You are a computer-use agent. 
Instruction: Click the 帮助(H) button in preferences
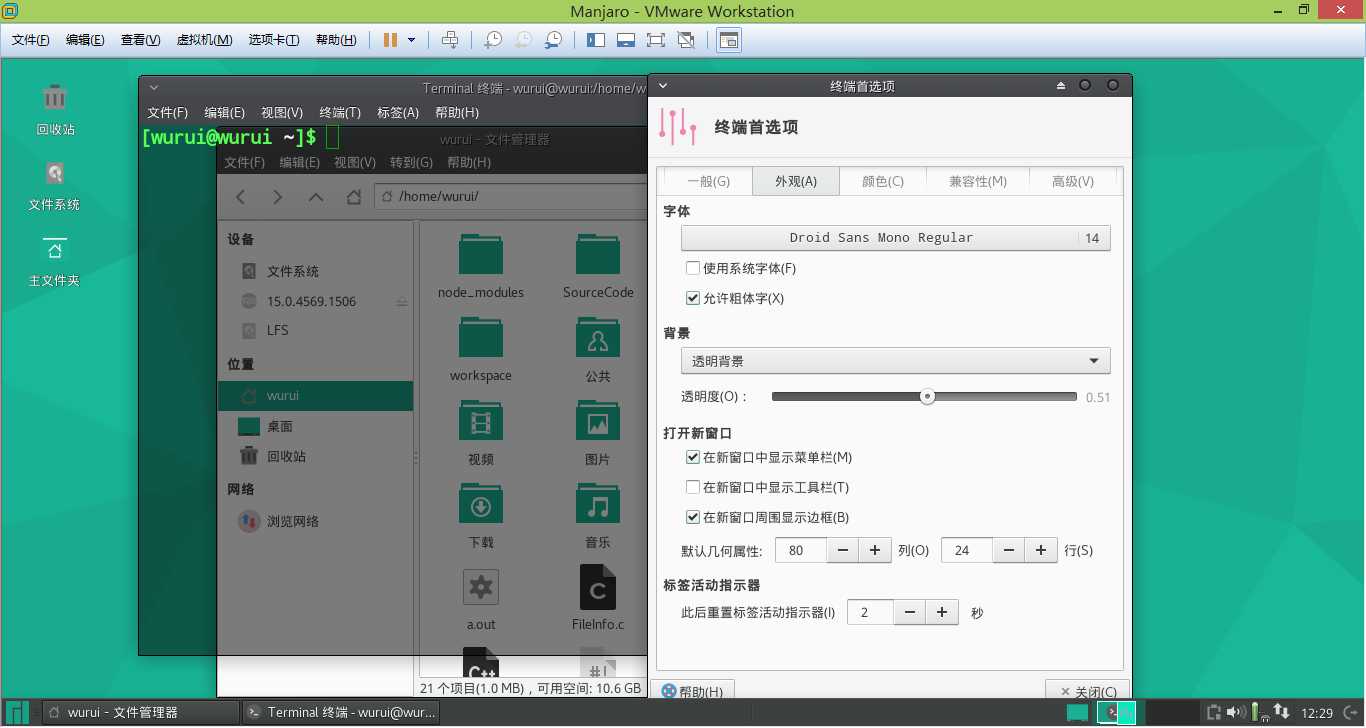693,691
